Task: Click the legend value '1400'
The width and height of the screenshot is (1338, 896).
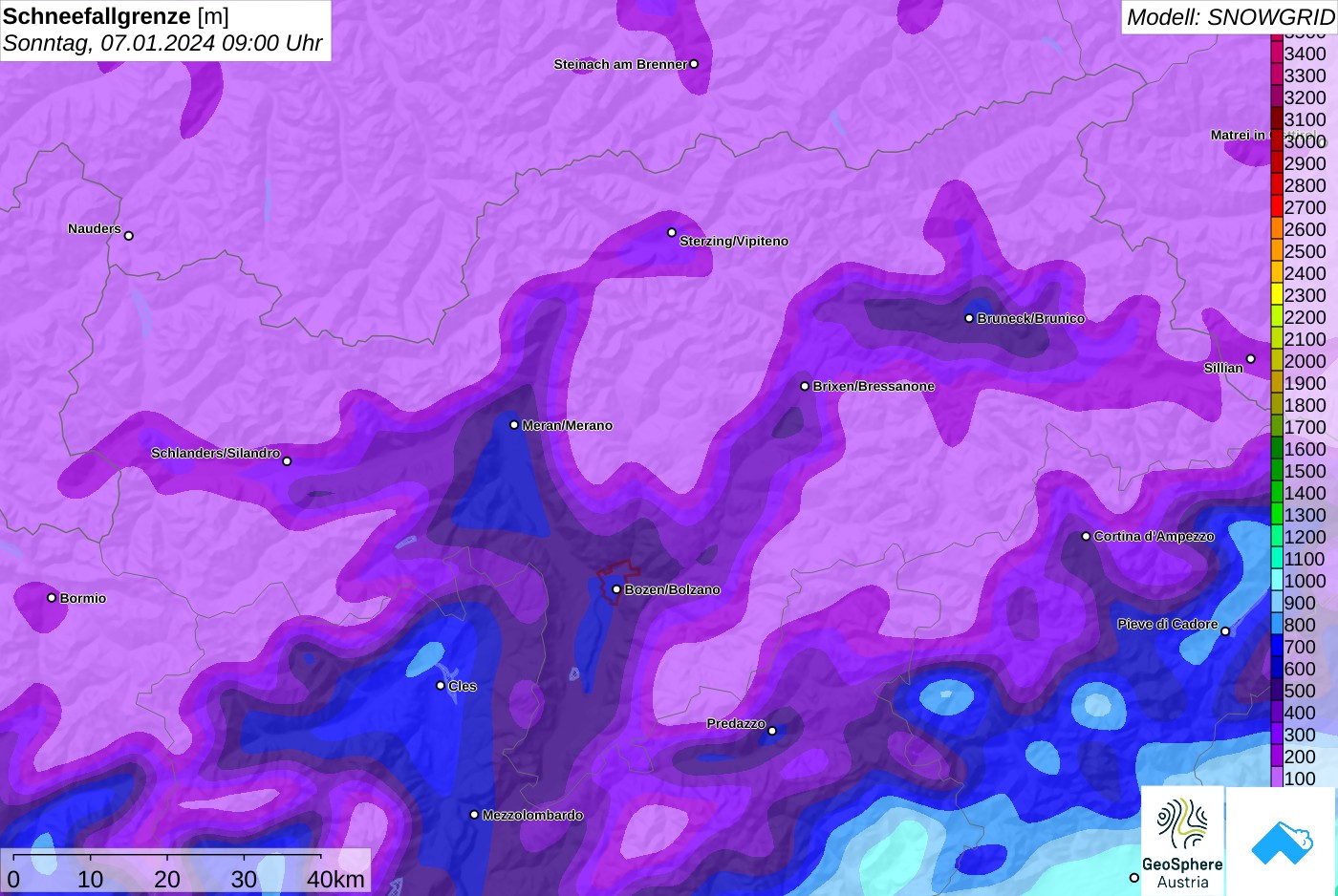Action: coord(1305,493)
